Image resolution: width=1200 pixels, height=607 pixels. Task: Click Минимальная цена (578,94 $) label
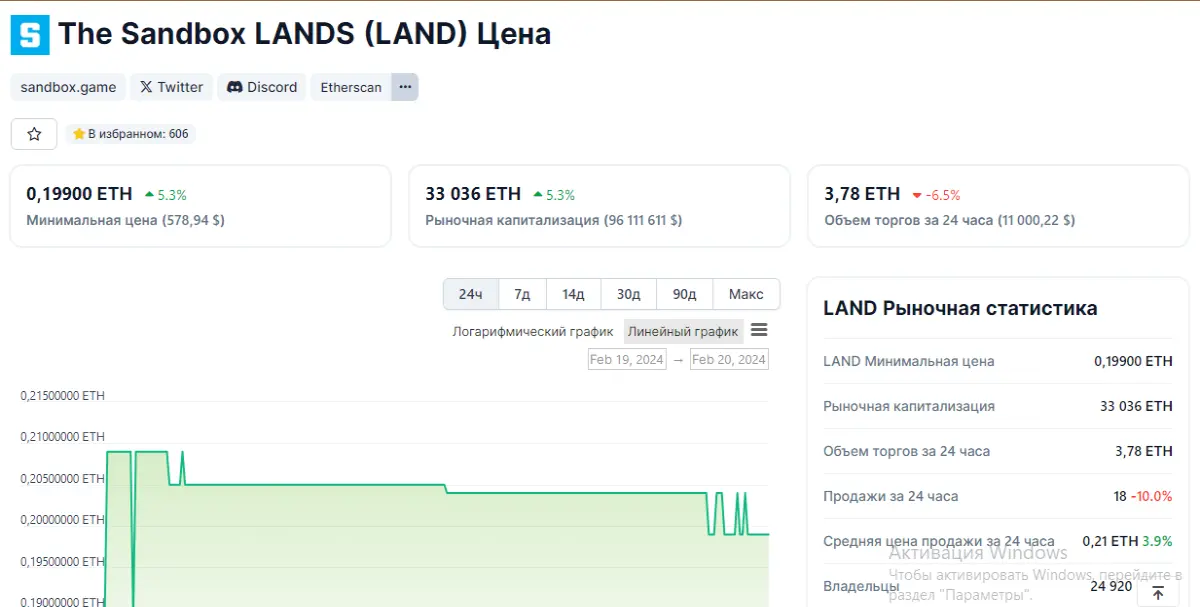[125, 220]
